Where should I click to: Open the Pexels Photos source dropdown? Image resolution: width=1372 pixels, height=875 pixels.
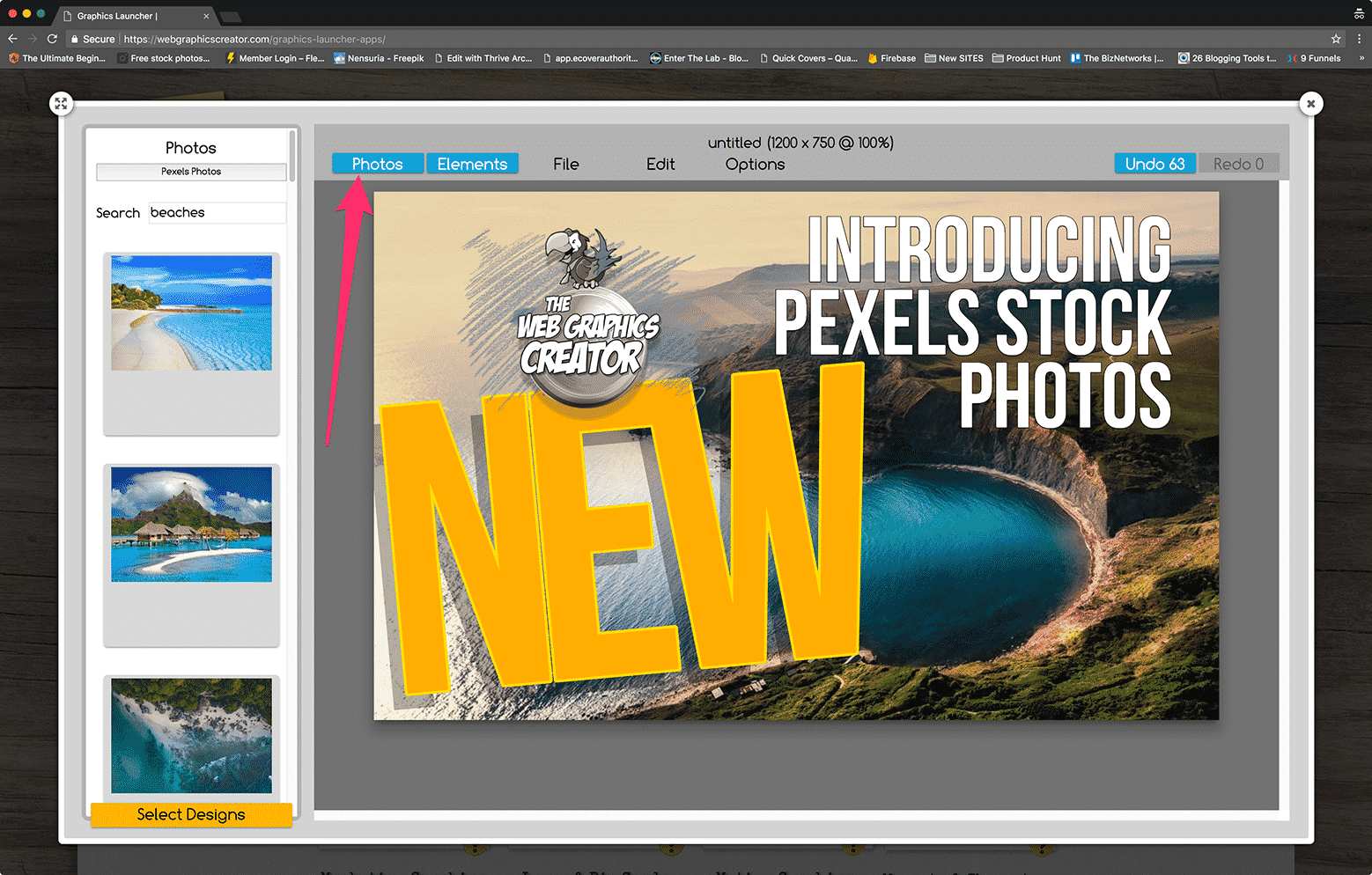[x=191, y=172]
